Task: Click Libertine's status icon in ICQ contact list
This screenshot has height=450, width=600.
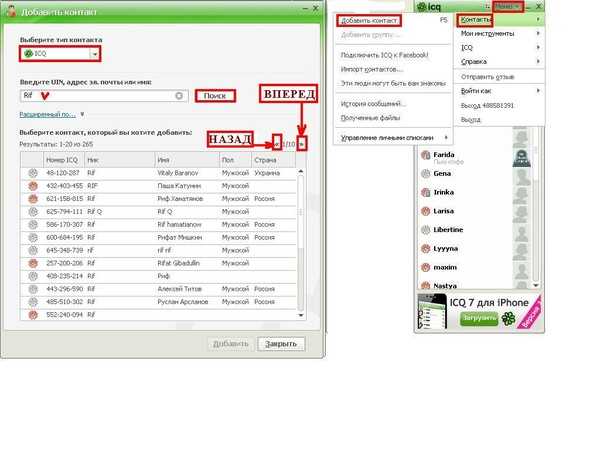Action: (426, 230)
